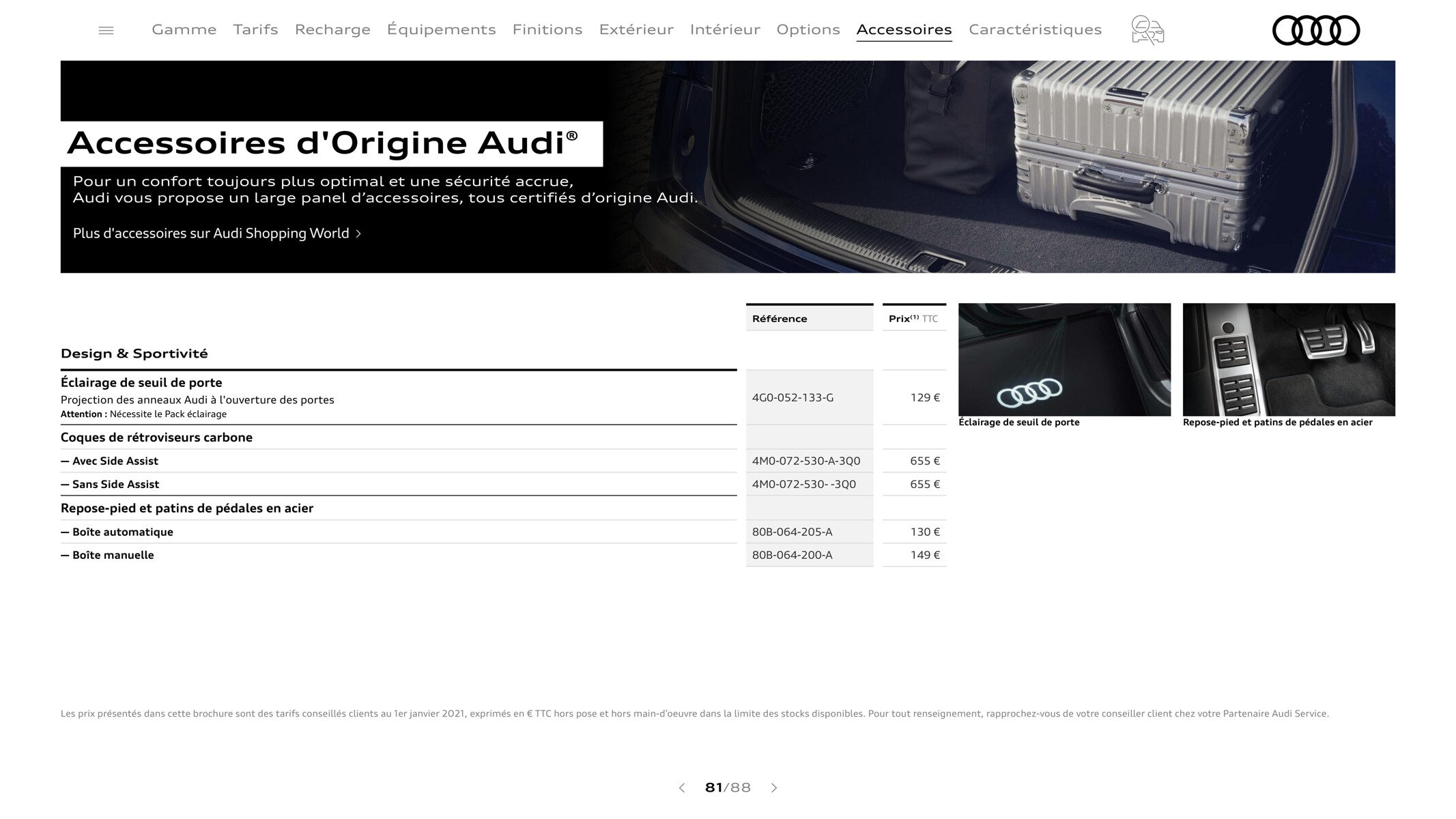Open the Caractéristiques tab

click(1036, 29)
